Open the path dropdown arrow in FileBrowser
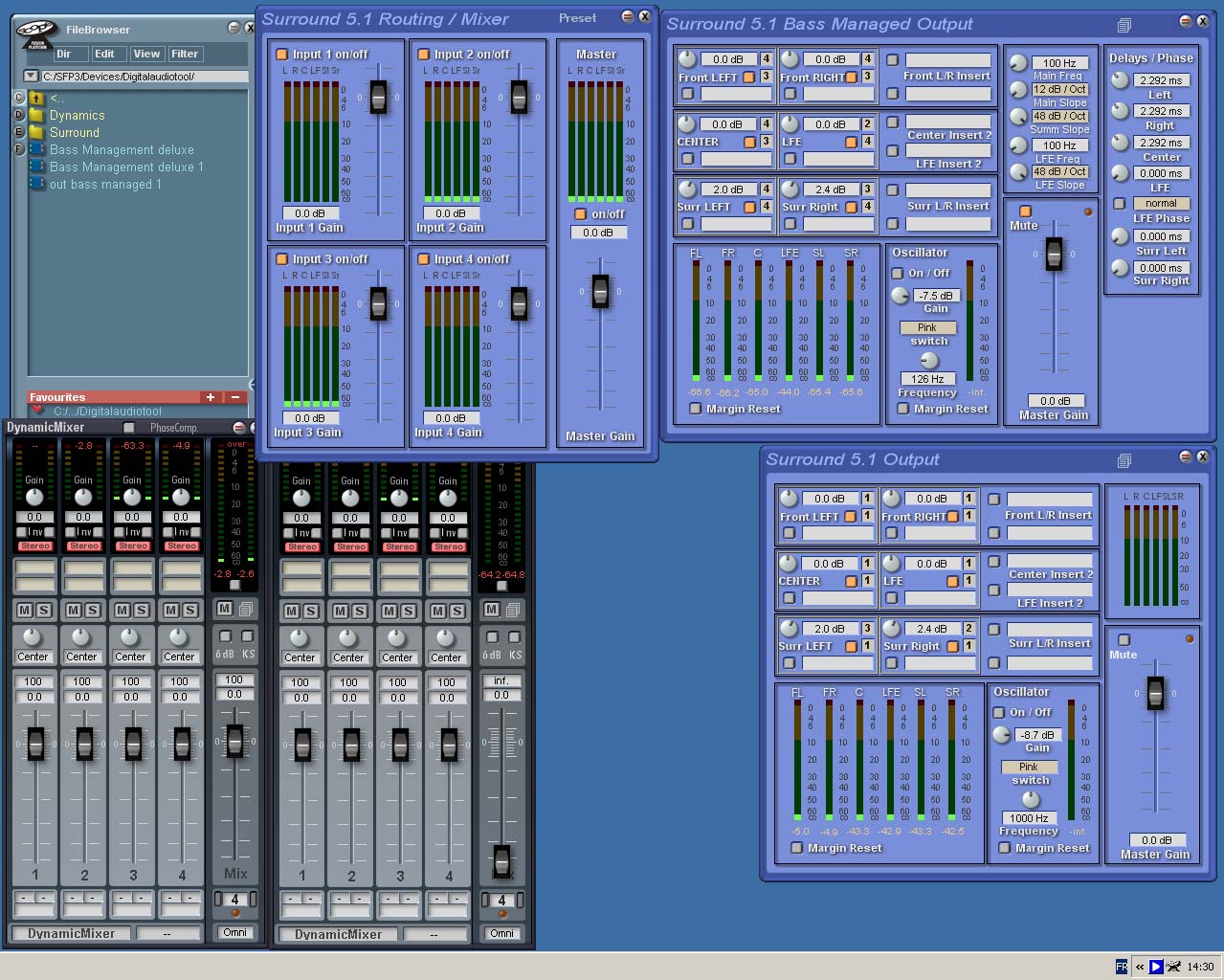Viewport: 1224px width, 980px height. point(30,76)
